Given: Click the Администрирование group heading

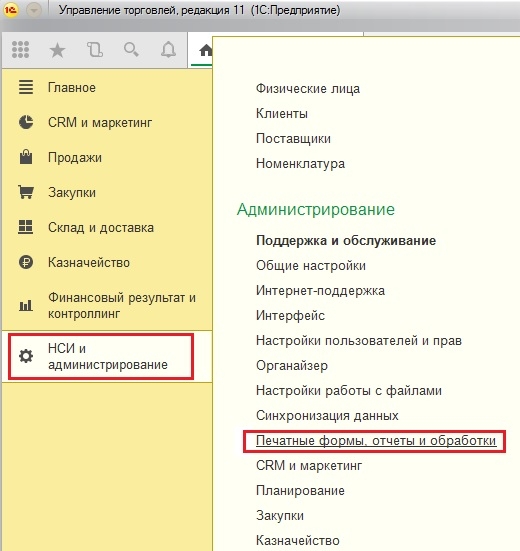Looking at the screenshot, I should [x=316, y=209].
